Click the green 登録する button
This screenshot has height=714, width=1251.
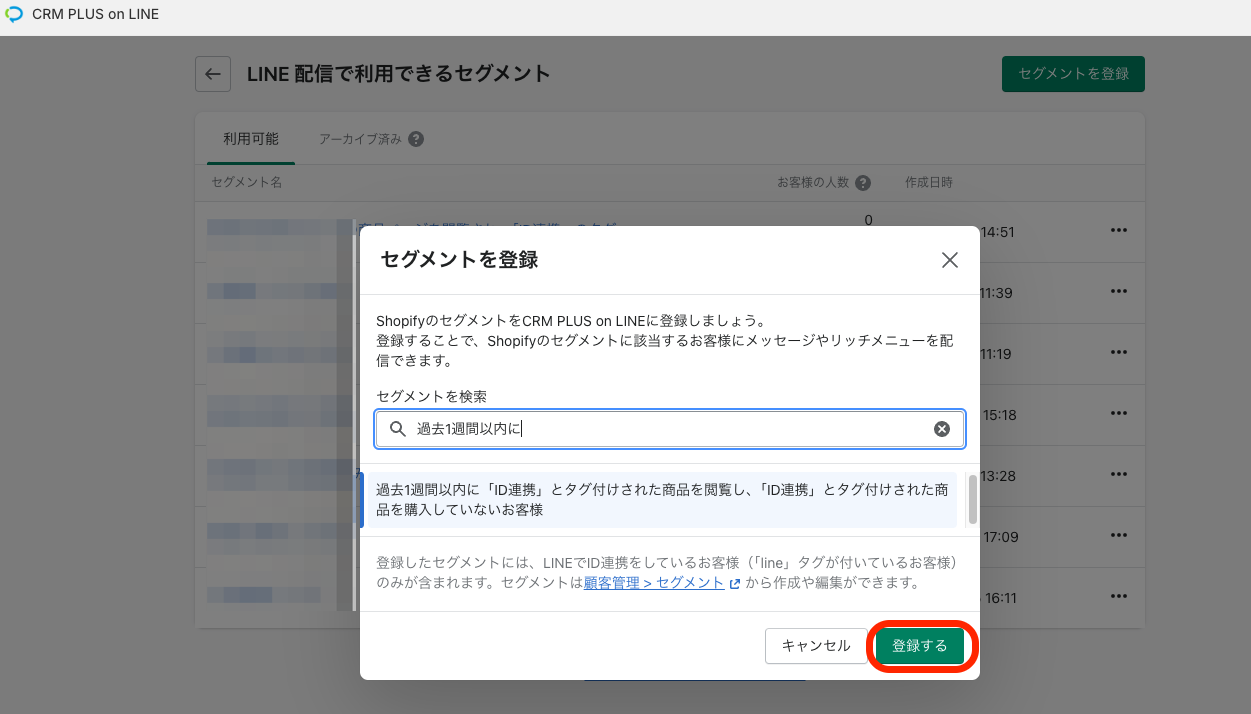pyautogui.click(x=920, y=646)
